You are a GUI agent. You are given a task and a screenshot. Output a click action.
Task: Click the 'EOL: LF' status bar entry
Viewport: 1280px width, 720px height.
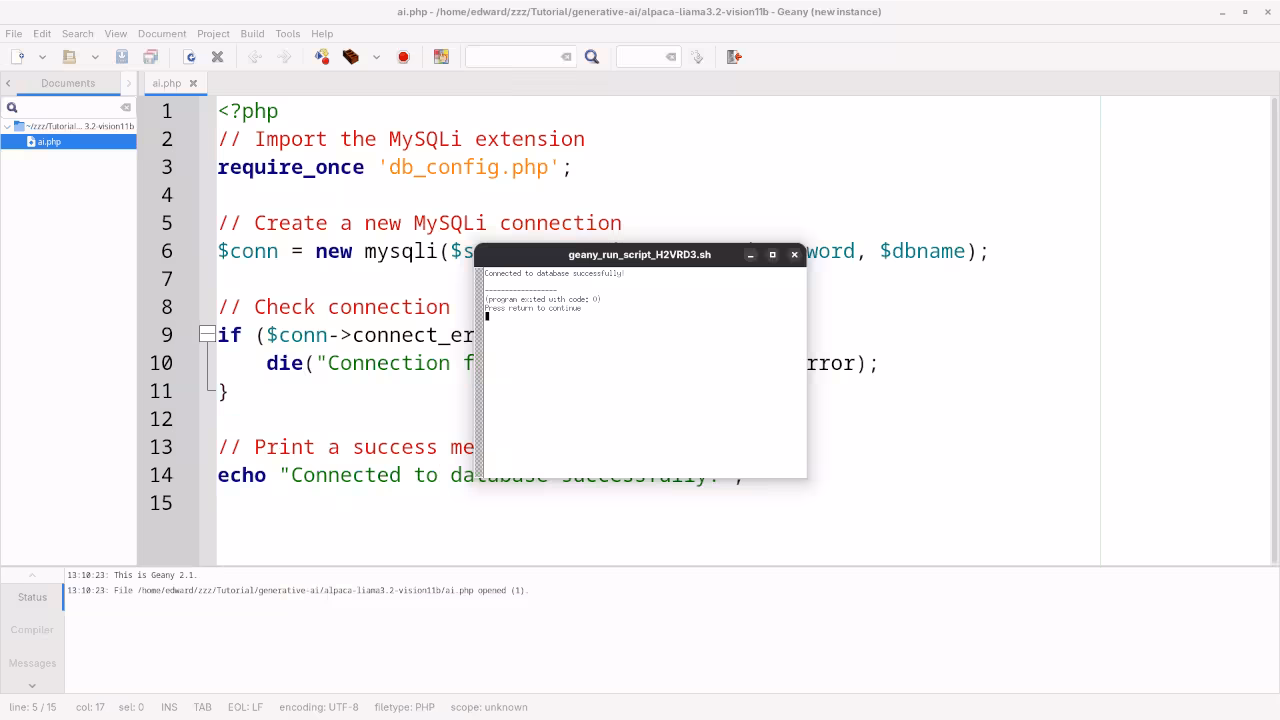[x=245, y=707]
